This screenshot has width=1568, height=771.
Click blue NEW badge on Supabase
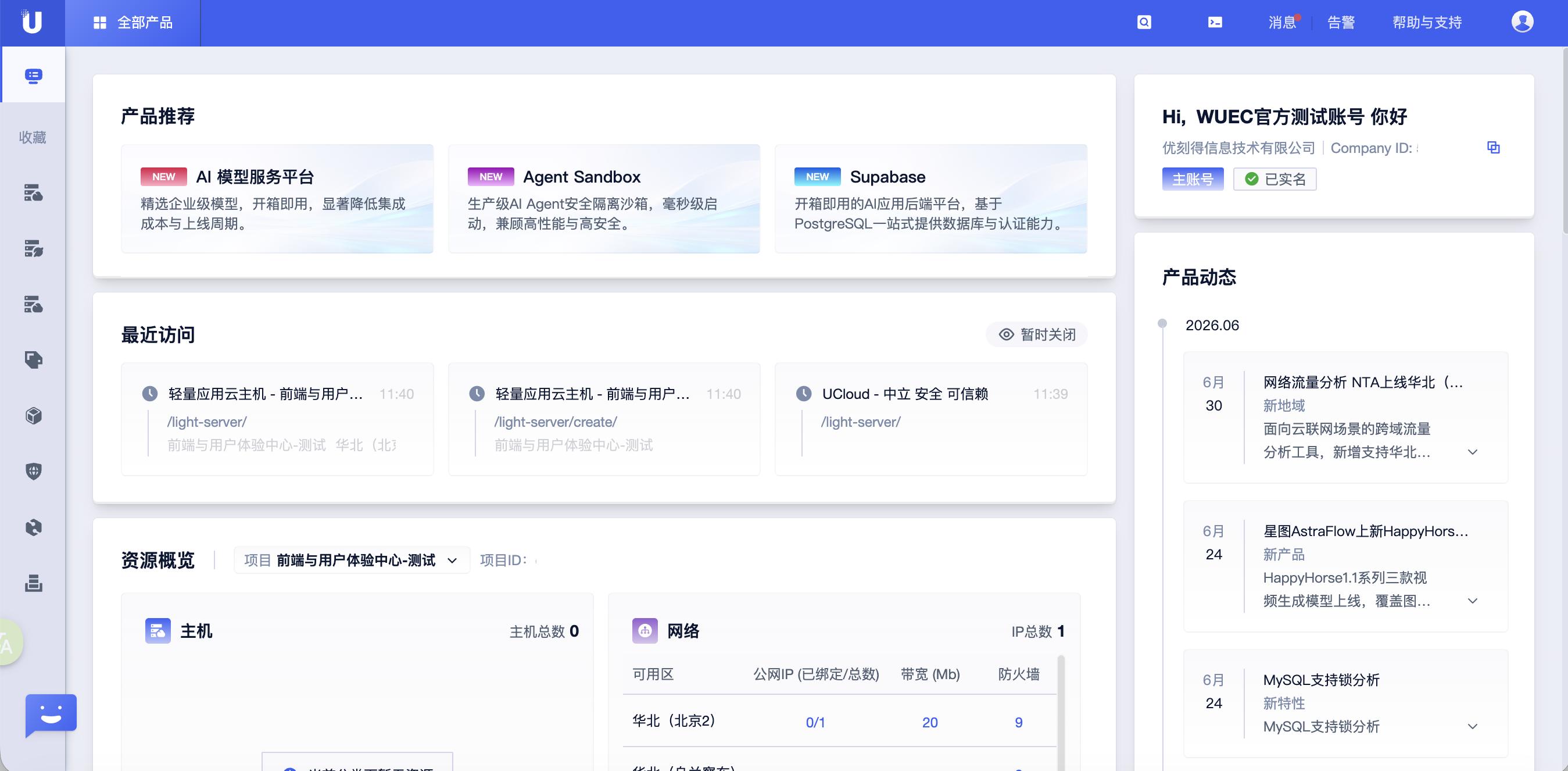[817, 177]
